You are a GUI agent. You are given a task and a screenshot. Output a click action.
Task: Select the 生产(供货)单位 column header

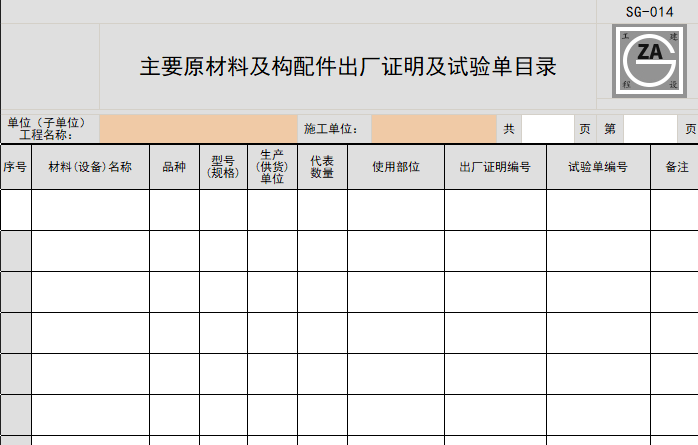(272, 167)
